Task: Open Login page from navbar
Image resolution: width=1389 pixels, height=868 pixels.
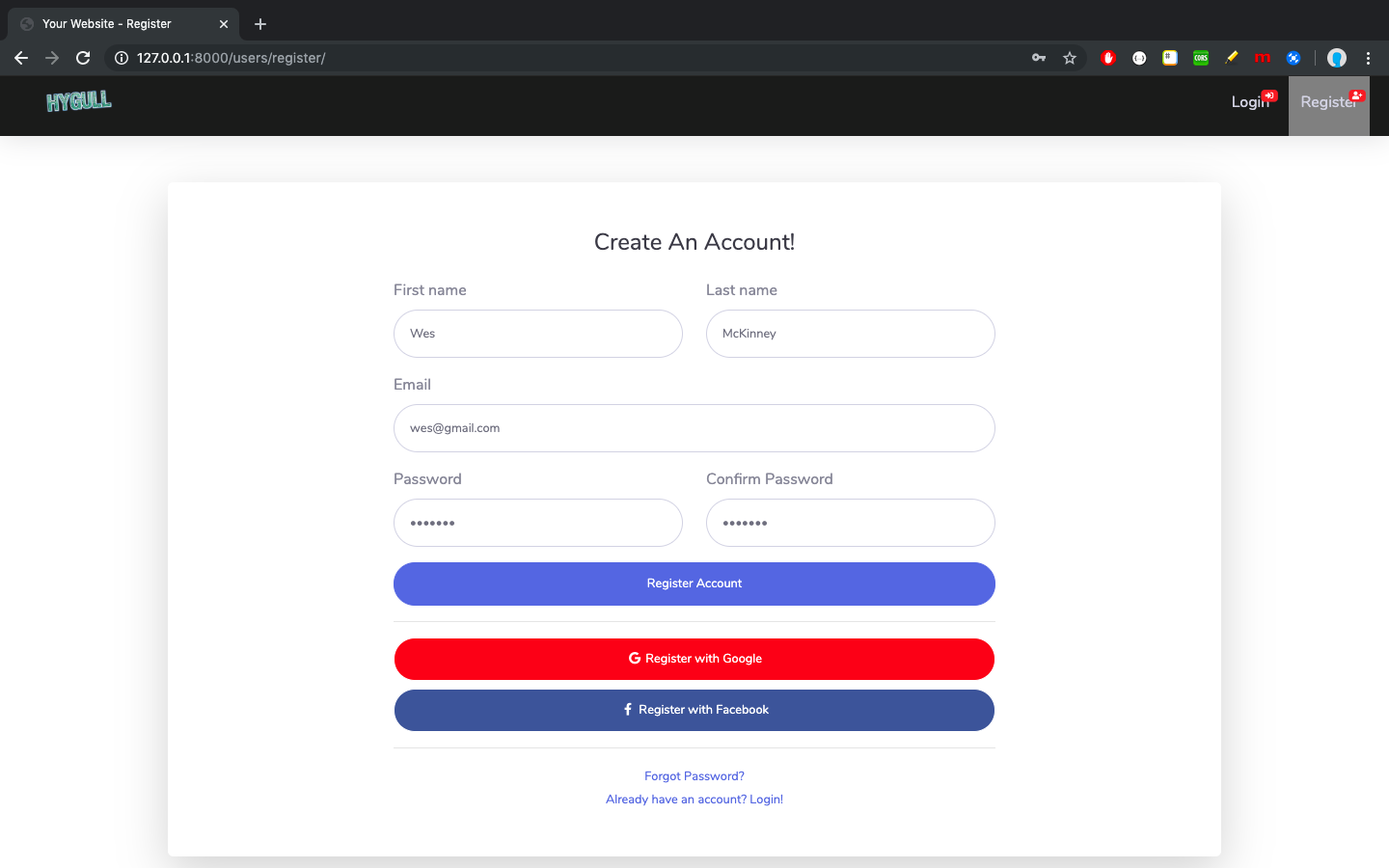Action: coord(1253,101)
